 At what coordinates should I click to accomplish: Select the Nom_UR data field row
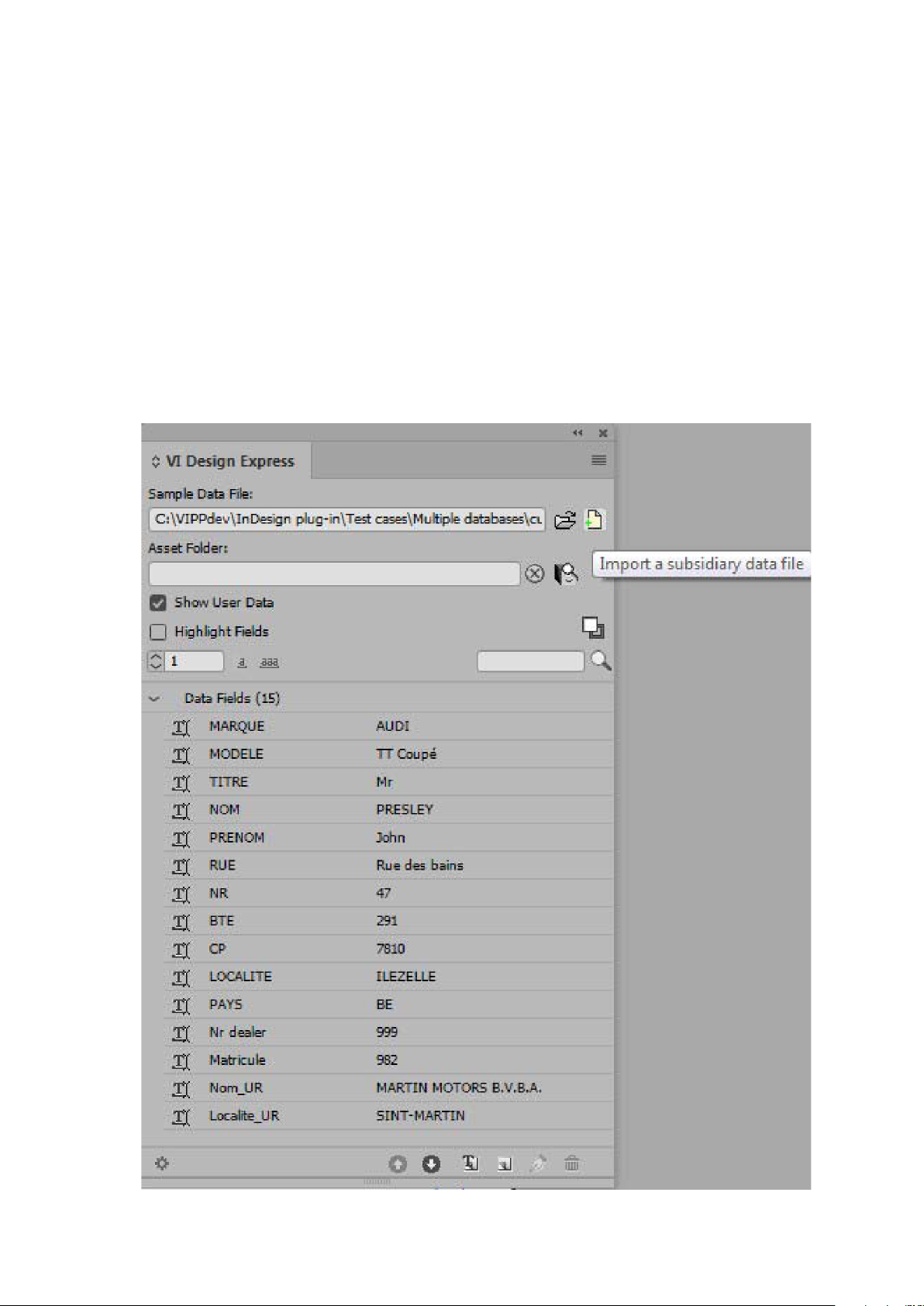(x=388, y=1088)
